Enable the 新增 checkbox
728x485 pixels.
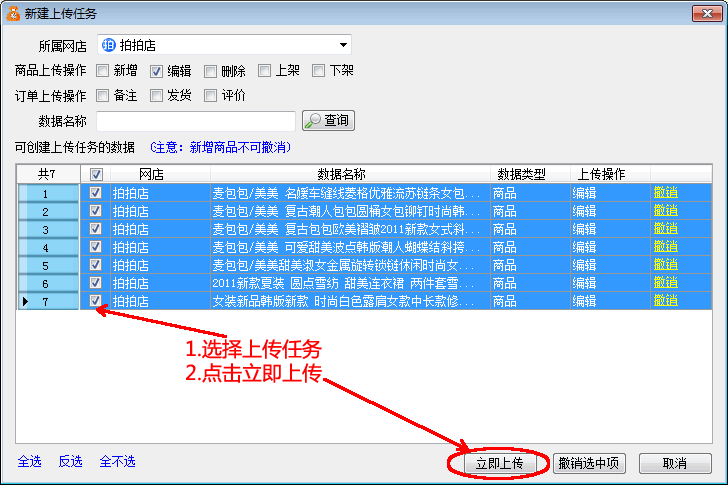point(102,71)
